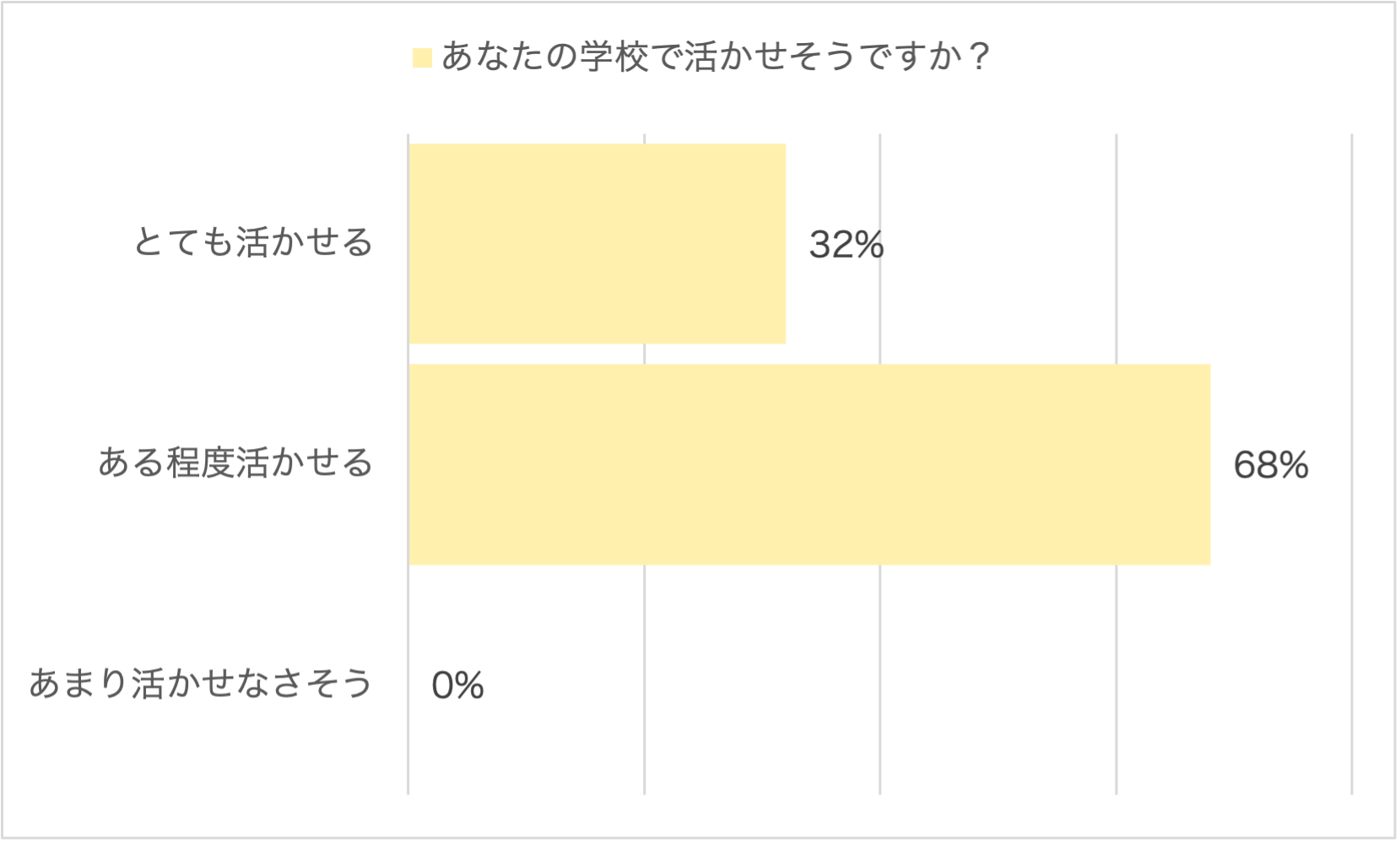Click empty plot area right of 0% label
Screen dimensions: 1400x843
click(759, 685)
